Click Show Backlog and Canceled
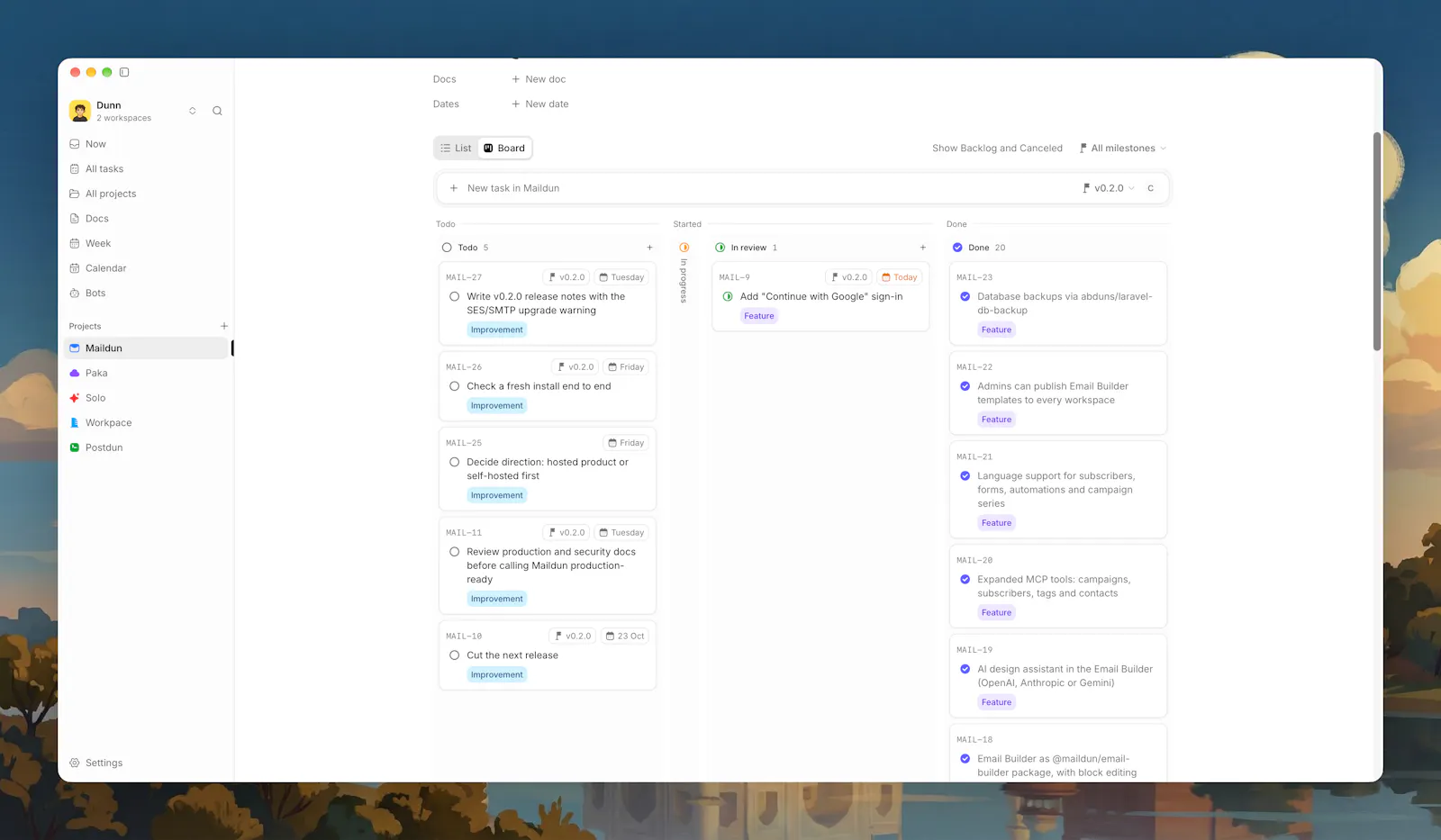 pos(997,149)
